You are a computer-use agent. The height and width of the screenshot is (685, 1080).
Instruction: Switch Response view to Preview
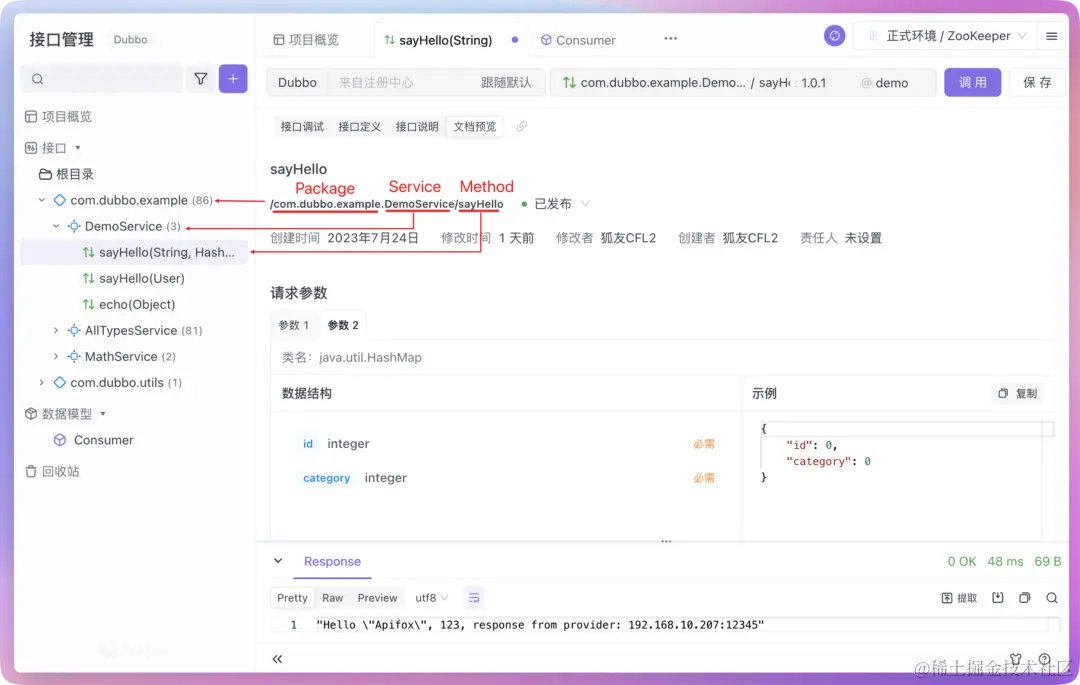coord(377,597)
